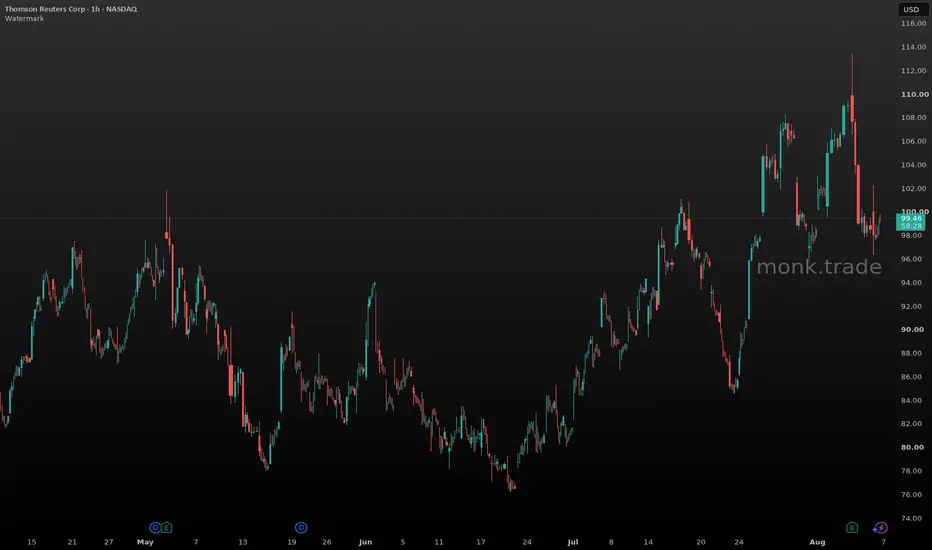The image size is (932, 550).
Task: Click the 84.00 price axis label
Action: tap(911, 400)
